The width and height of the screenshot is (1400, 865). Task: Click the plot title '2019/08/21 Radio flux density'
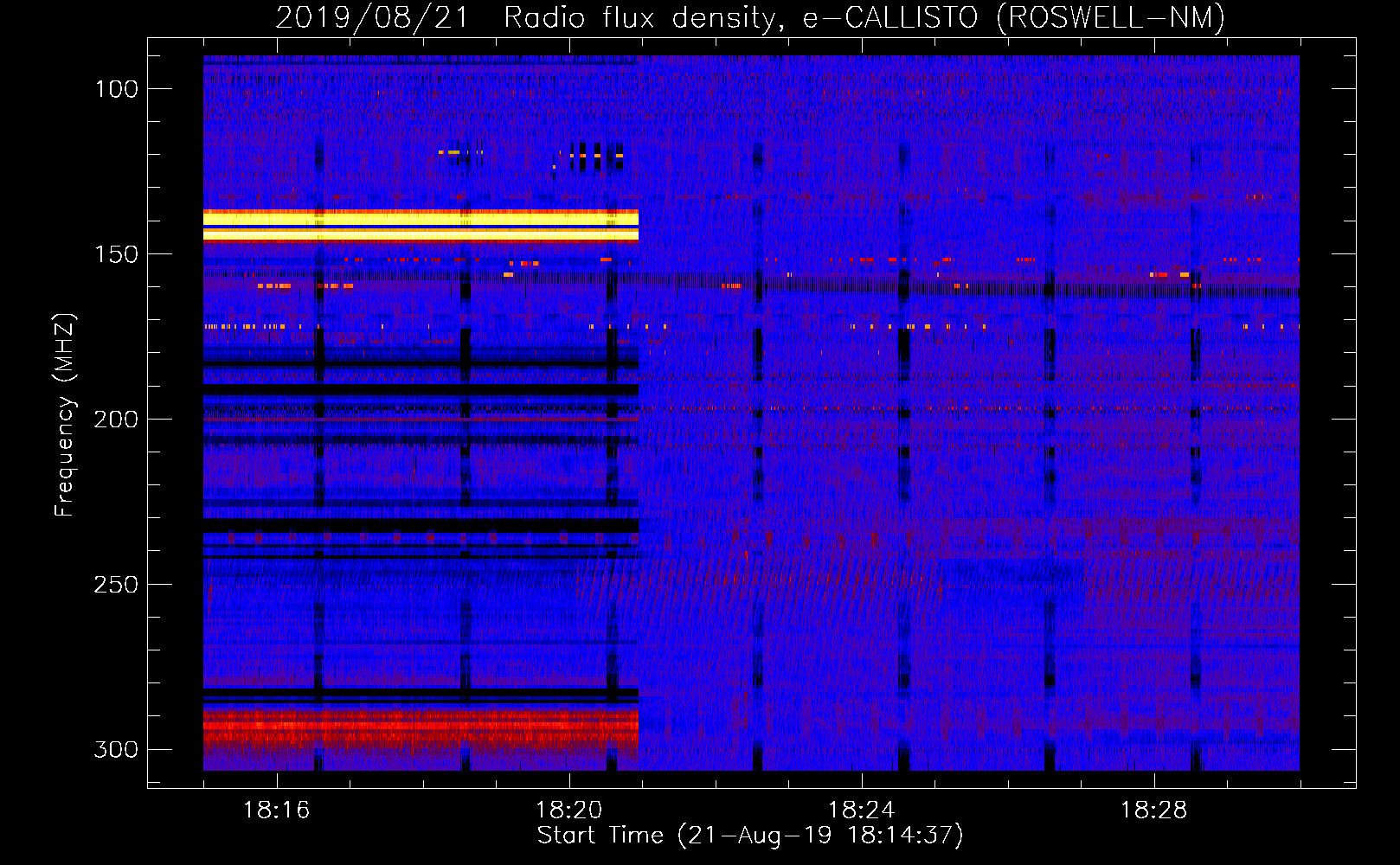pos(525,17)
